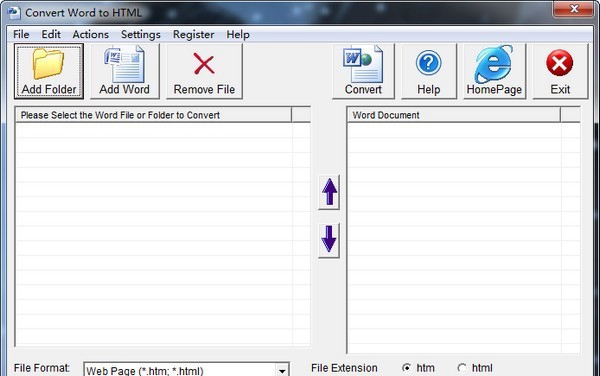Expand the File Format dropdown arrow
The width and height of the screenshot is (600, 376).
click(282, 371)
